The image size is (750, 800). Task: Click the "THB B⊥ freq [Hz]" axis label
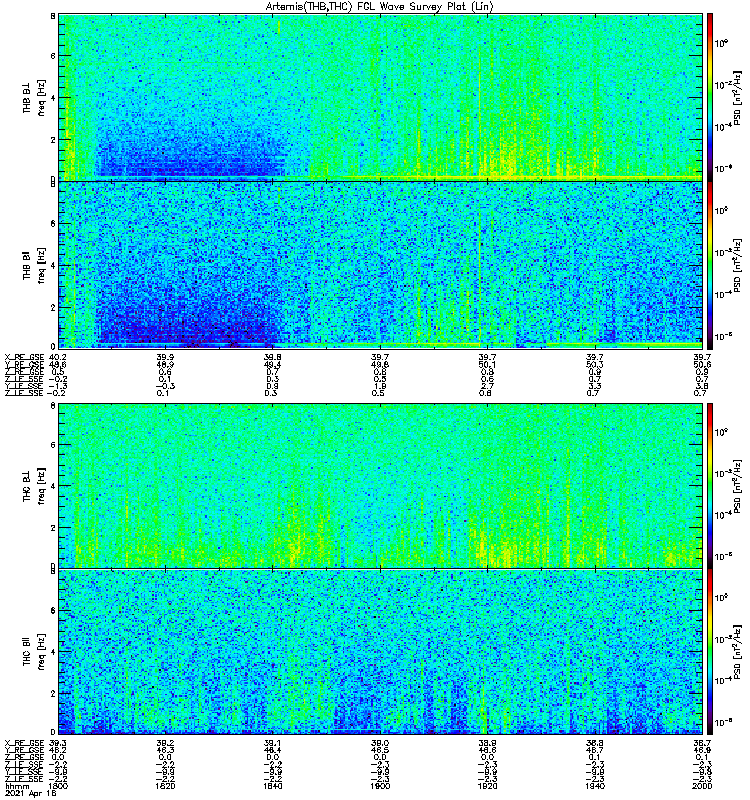click(x=34, y=98)
